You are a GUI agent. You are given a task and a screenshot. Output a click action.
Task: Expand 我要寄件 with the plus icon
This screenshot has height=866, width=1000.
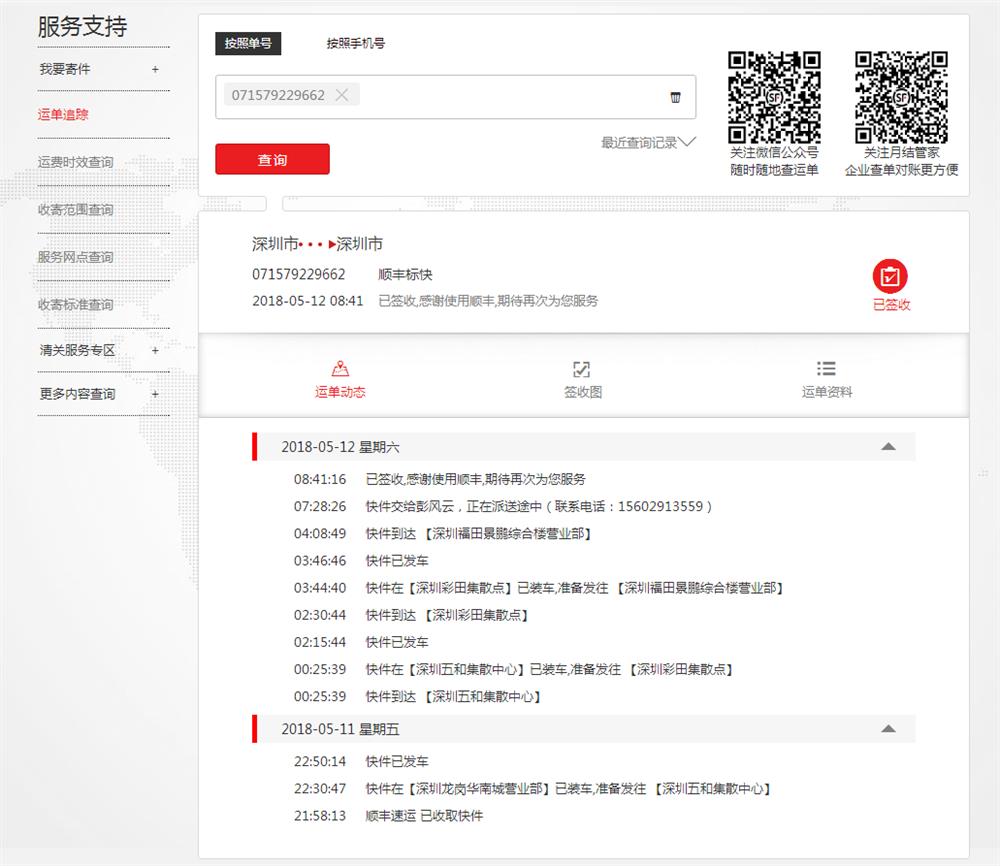click(x=155, y=69)
